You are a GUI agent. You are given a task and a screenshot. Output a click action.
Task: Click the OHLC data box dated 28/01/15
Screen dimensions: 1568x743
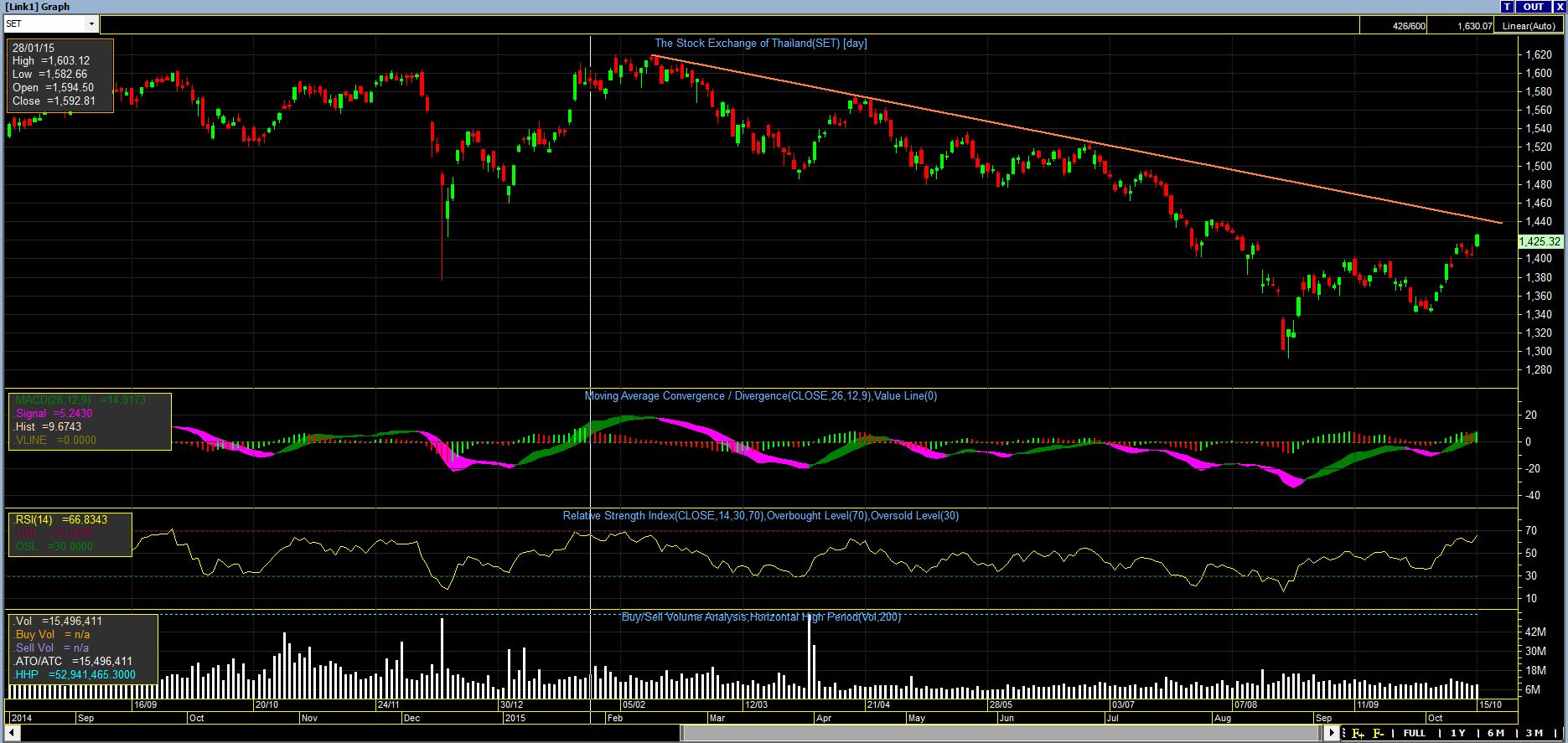click(61, 75)
